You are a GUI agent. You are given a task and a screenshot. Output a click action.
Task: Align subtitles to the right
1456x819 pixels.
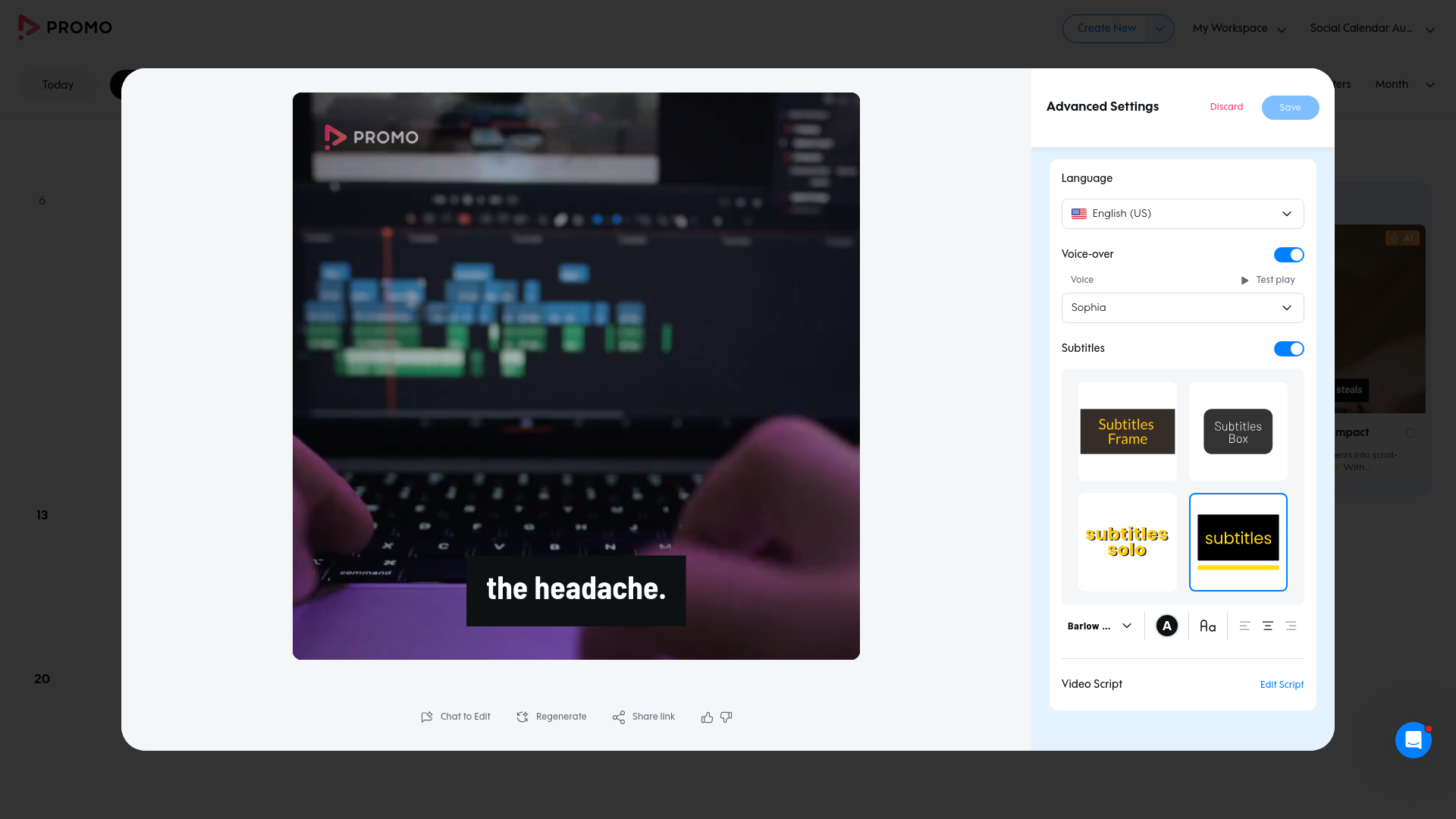click(1291, 626)
